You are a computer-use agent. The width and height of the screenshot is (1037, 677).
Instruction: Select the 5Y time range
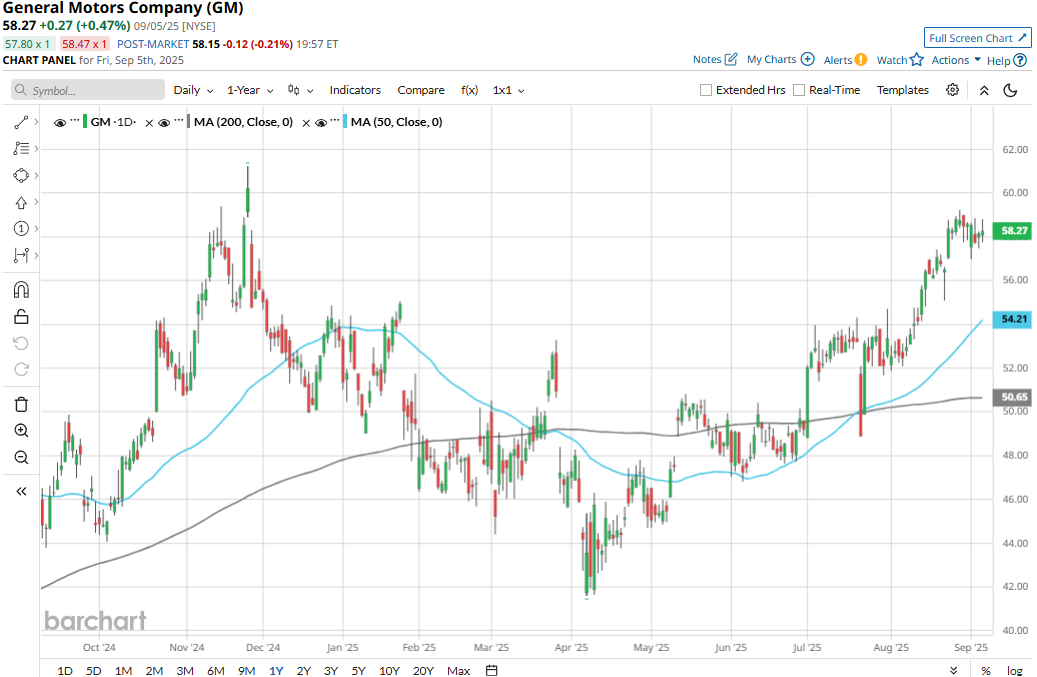358,670
